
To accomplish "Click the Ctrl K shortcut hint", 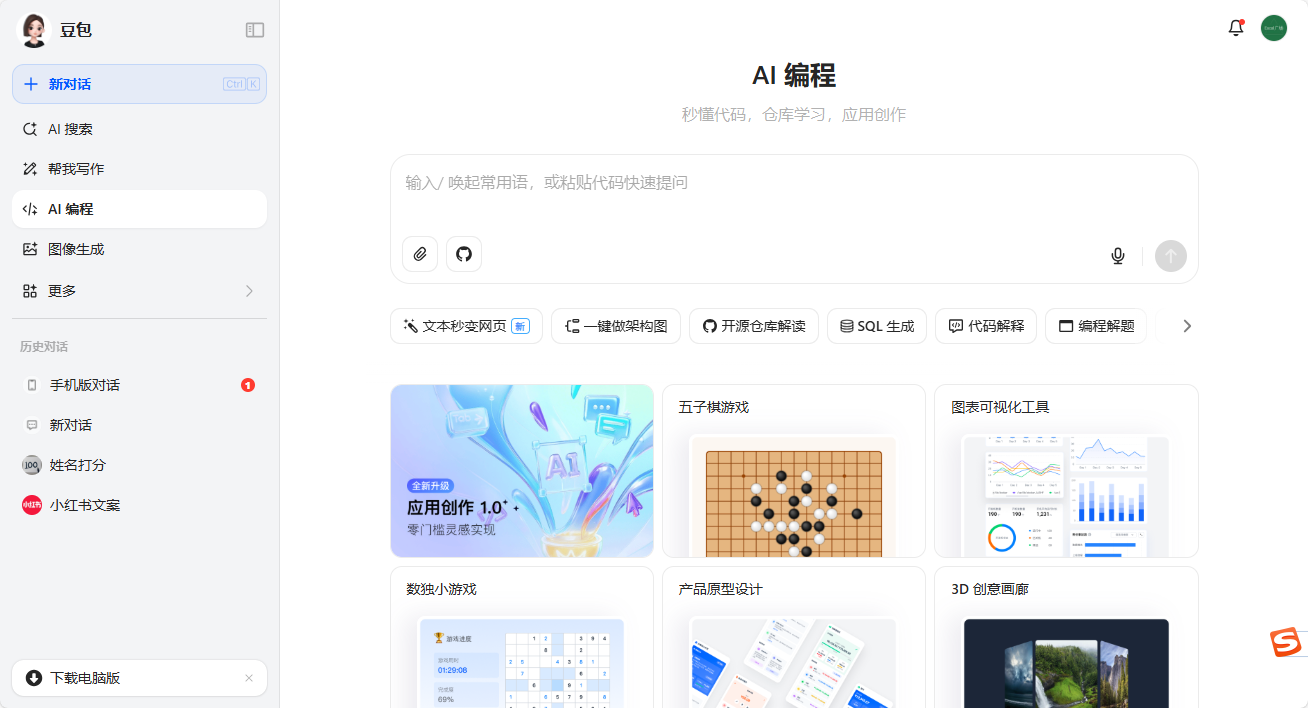I will tap(241, 84).
